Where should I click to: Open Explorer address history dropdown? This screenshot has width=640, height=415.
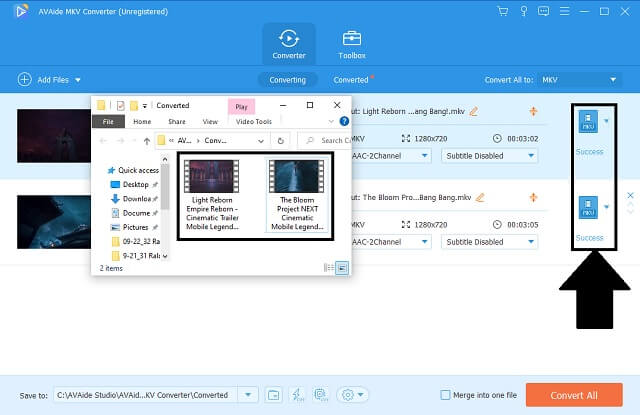pyautogui.click(x=261, y=141)
